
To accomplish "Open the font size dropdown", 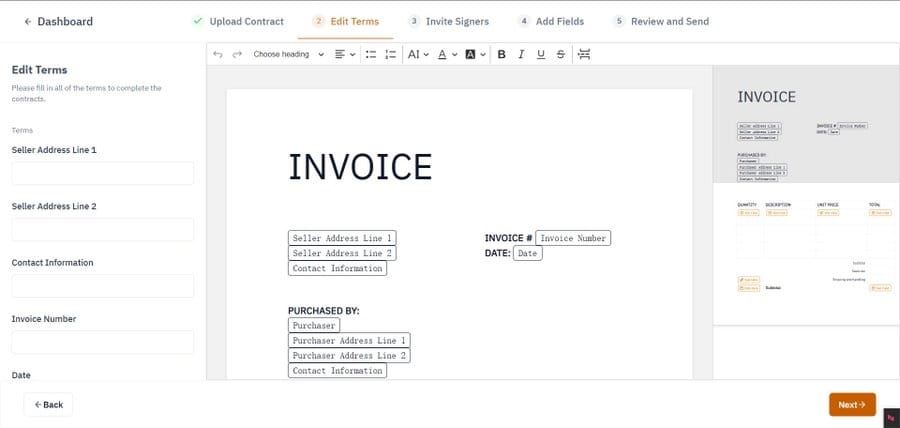I will point(418,54).
